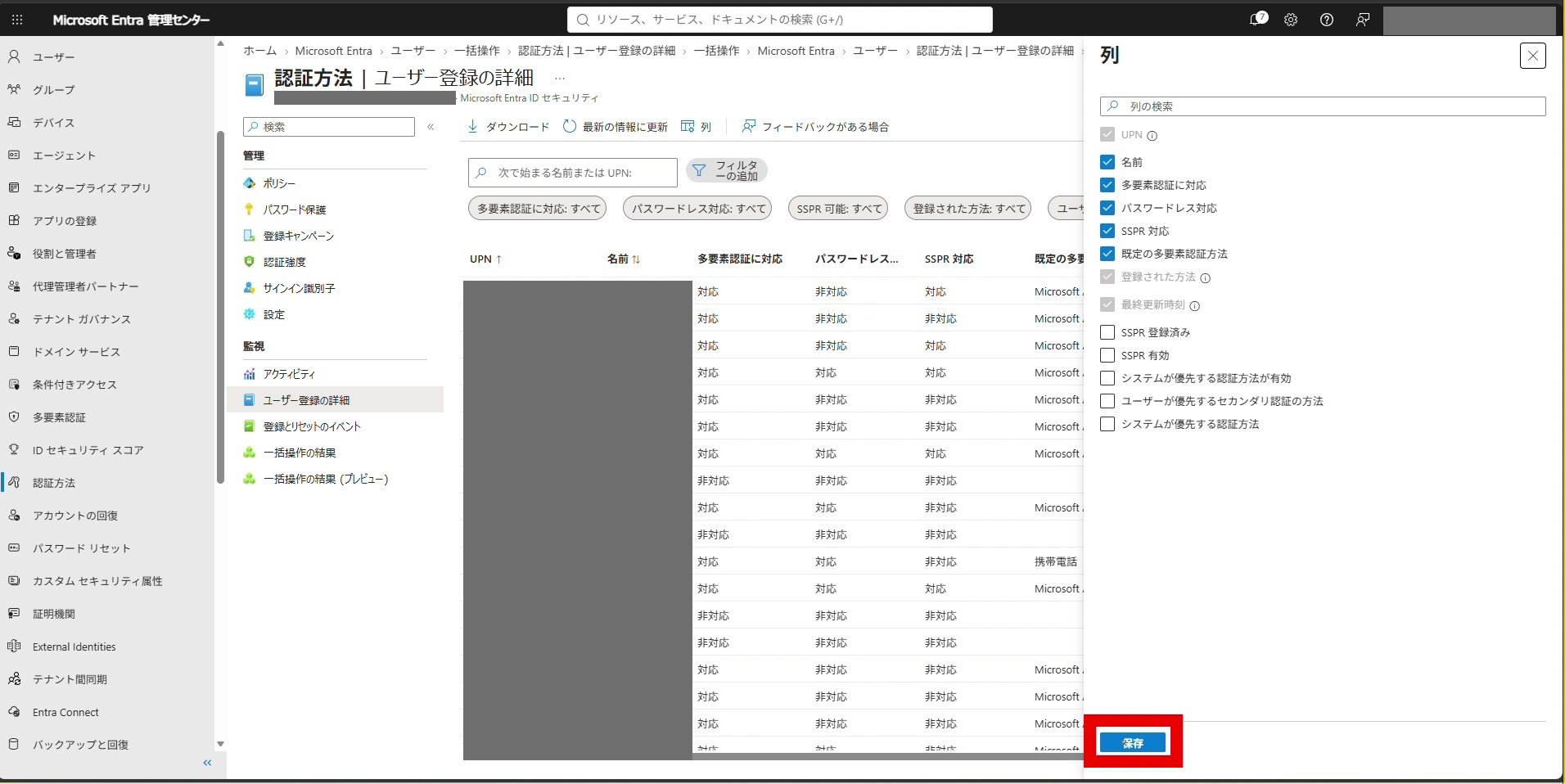
Task: Click the info icon next to 登録された方法
Action: click(x=1206, y=278)
